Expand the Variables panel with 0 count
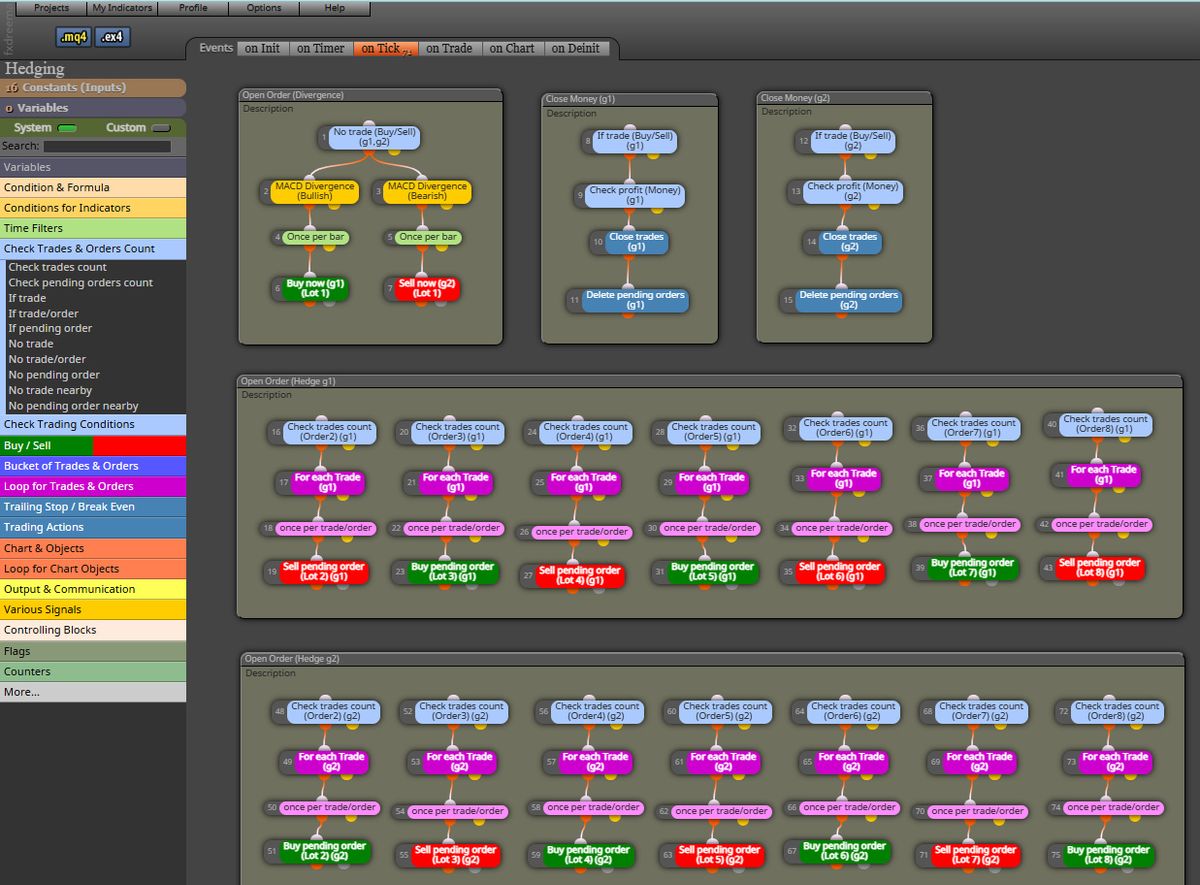 pos(93,108)
